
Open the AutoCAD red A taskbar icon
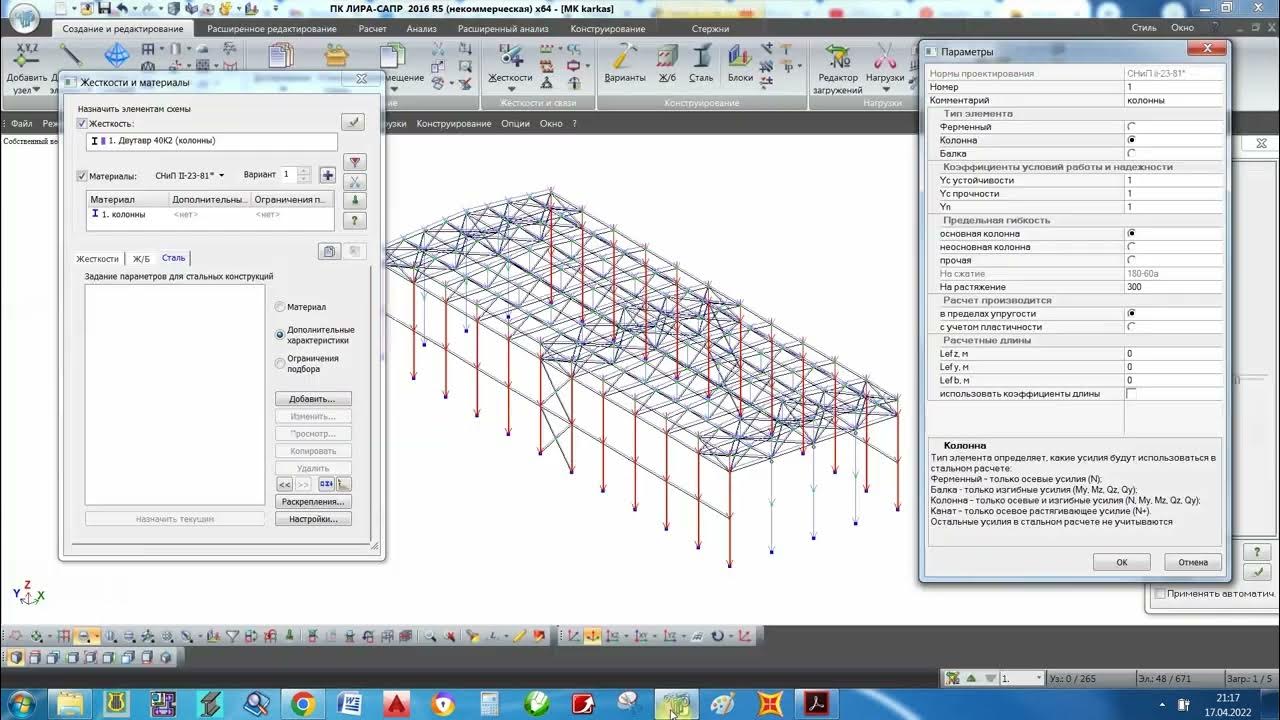pos(397,704)
